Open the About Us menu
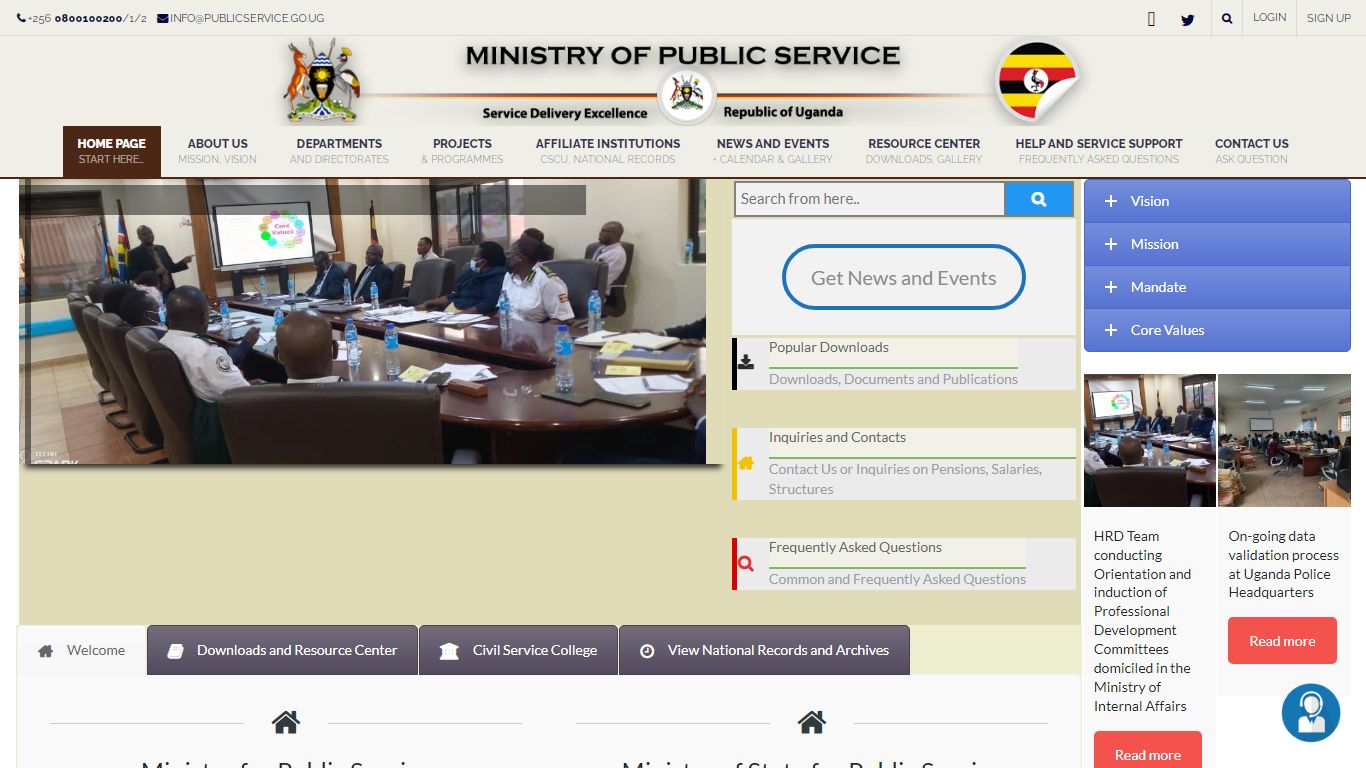The width and height of the screenshot is (1366, 768). coord(217,151)
